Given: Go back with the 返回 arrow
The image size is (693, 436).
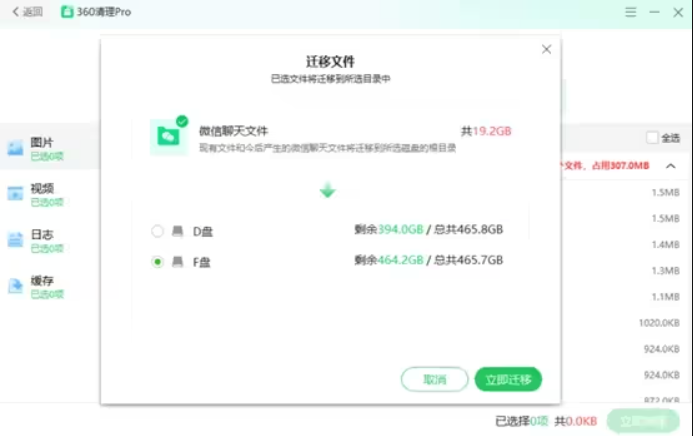Looking at the screenshot, I should point(27,12).
